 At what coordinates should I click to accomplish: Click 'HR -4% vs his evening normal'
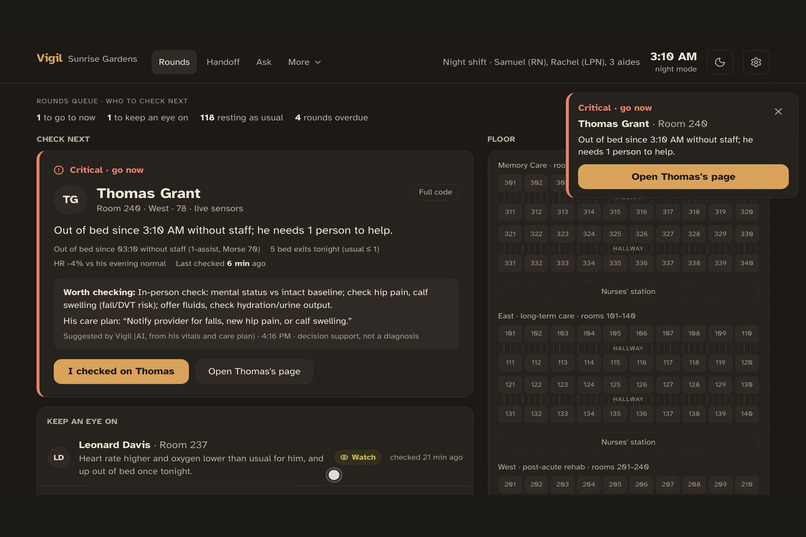coord(110,264)
